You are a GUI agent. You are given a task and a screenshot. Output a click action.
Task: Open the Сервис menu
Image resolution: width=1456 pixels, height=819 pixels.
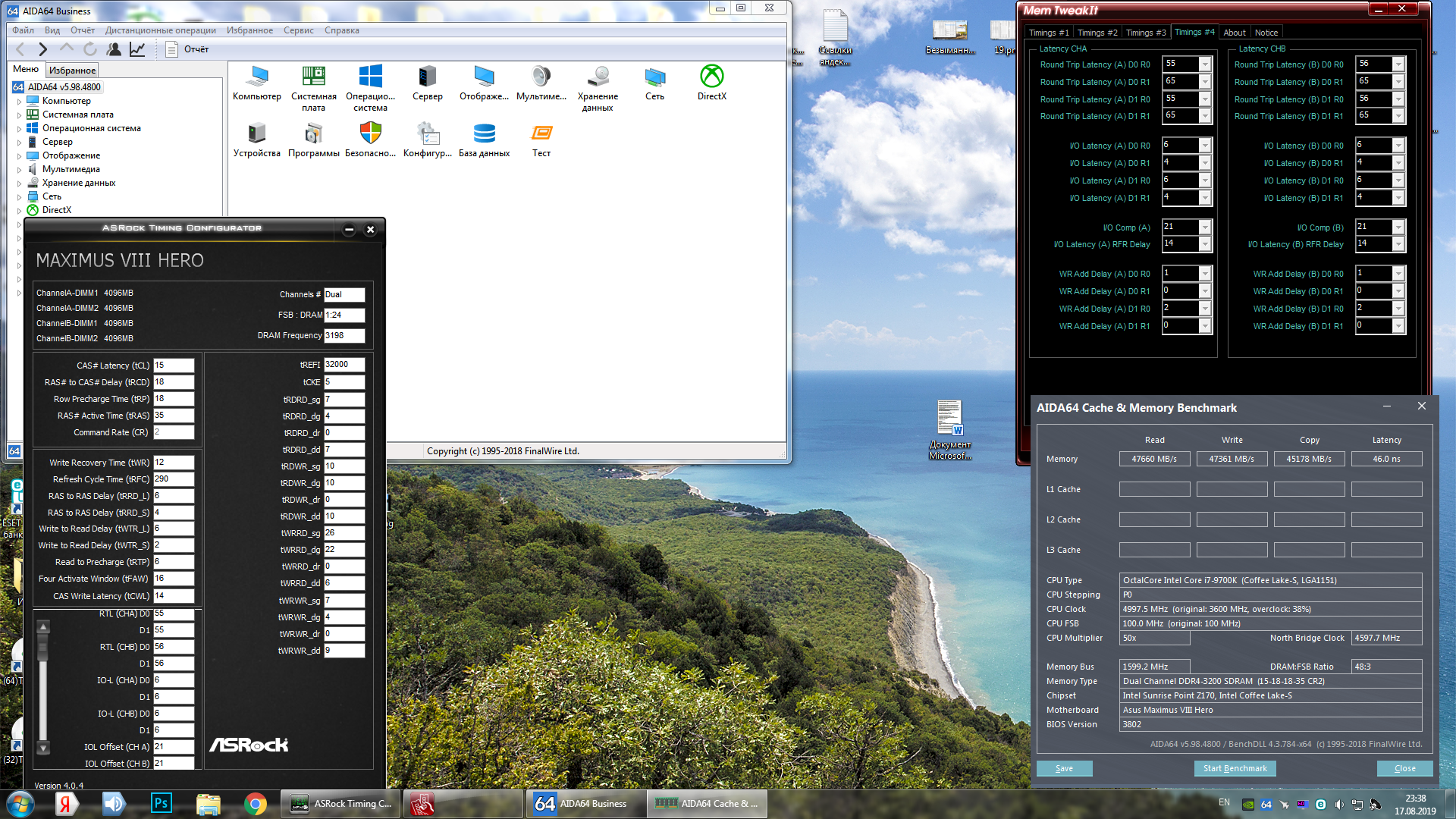[x=298, y=30]
